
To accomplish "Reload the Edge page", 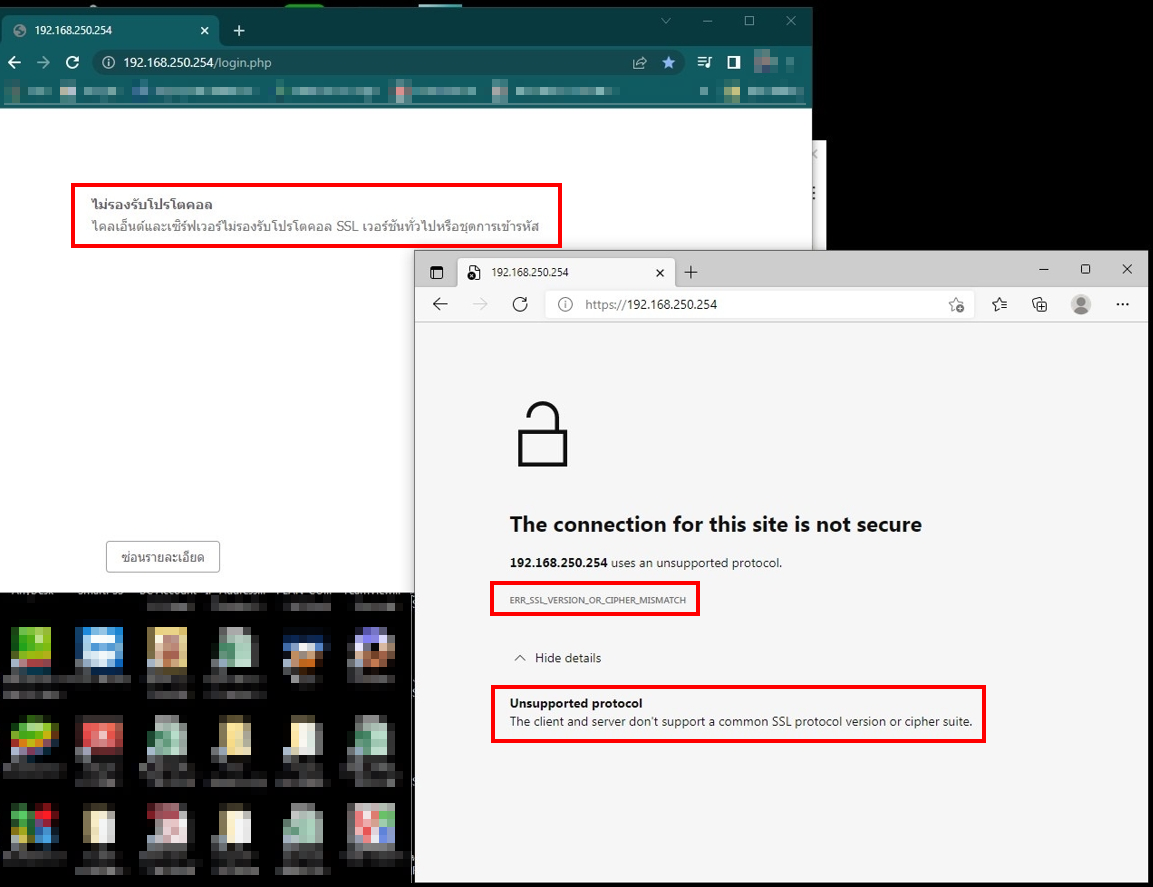I will 520,304.
